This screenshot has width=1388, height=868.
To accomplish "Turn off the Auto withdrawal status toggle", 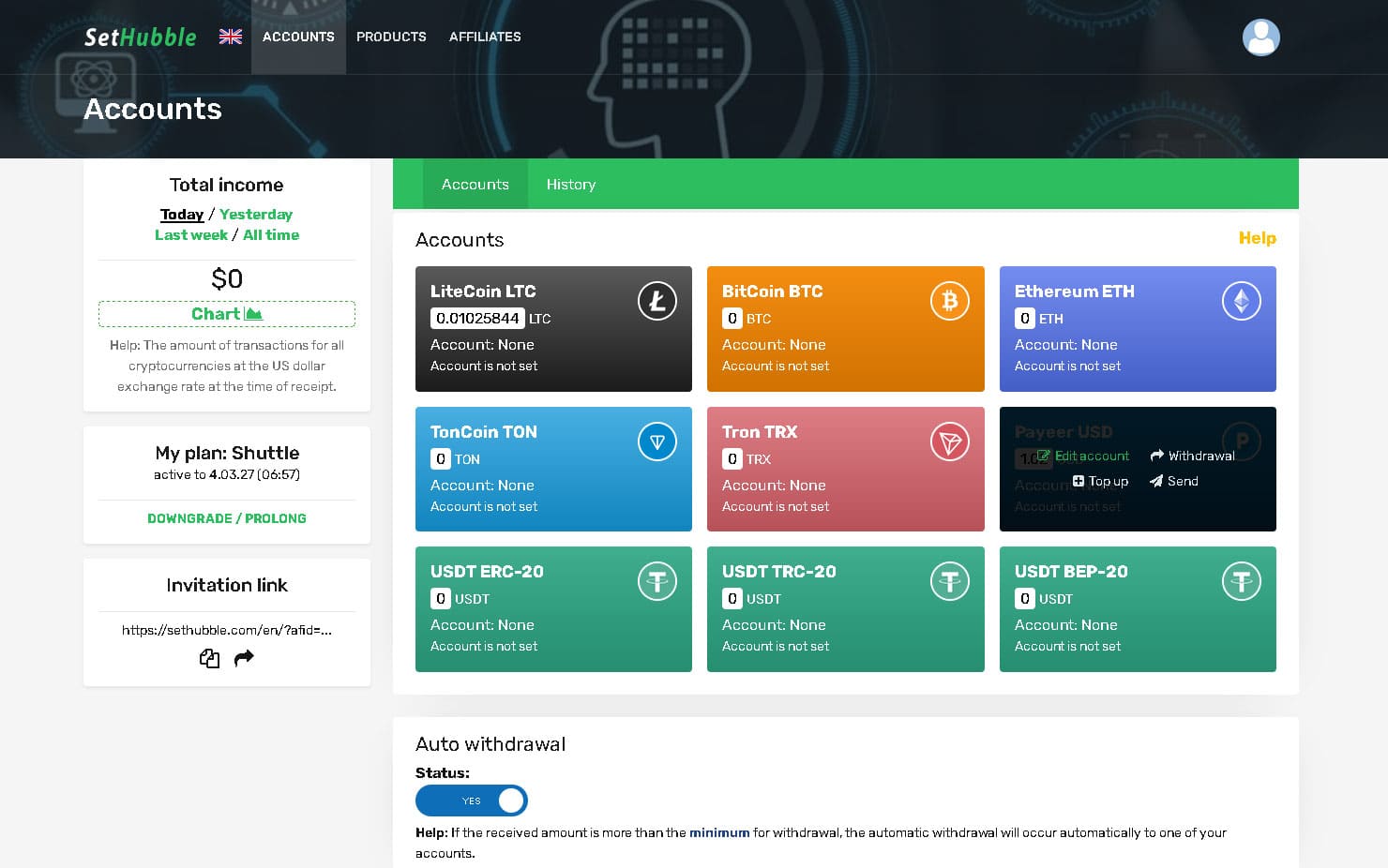I will click(x=472, y=801).
